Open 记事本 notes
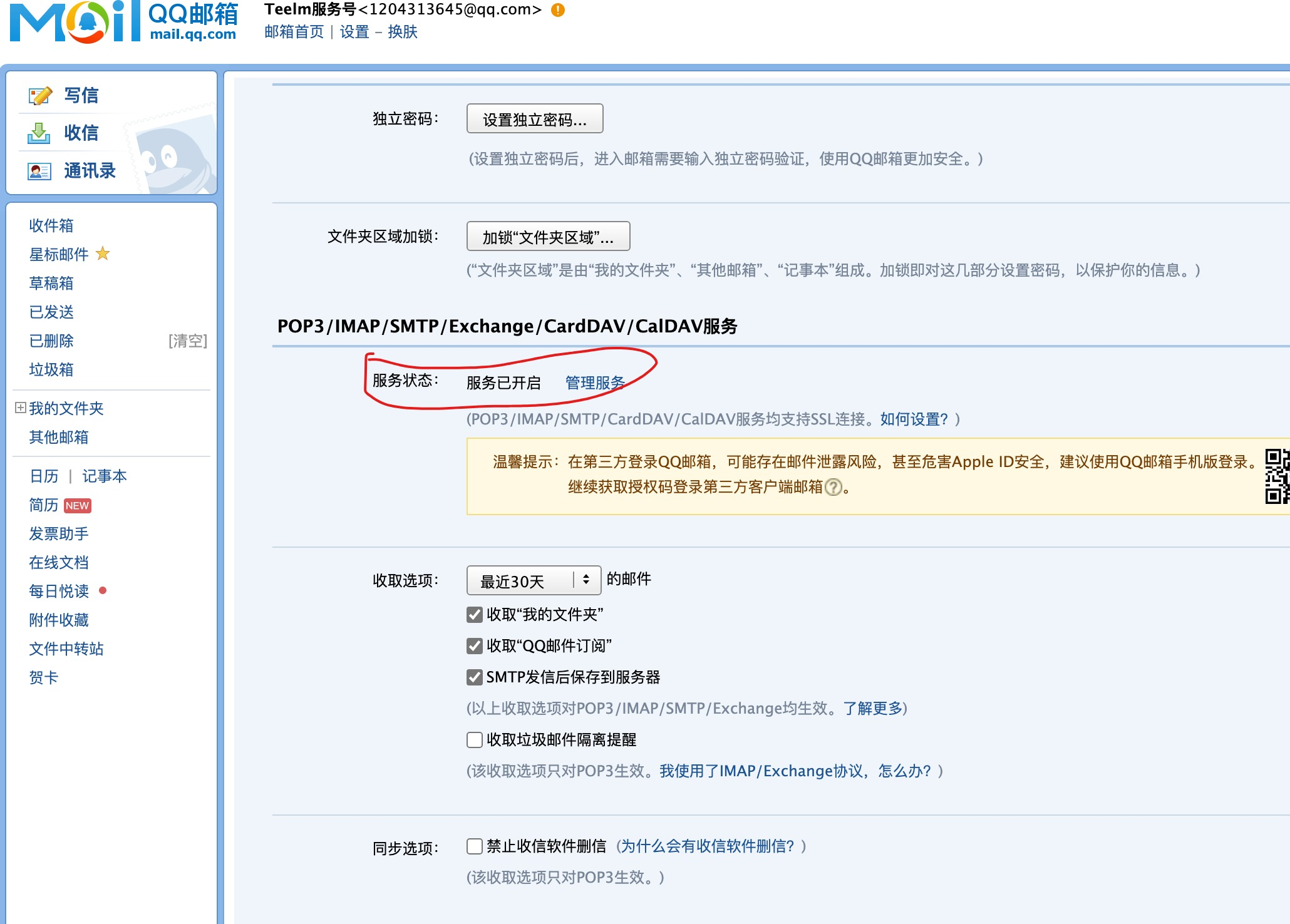This screenshot has height=924, width=1290. (105, 476)
